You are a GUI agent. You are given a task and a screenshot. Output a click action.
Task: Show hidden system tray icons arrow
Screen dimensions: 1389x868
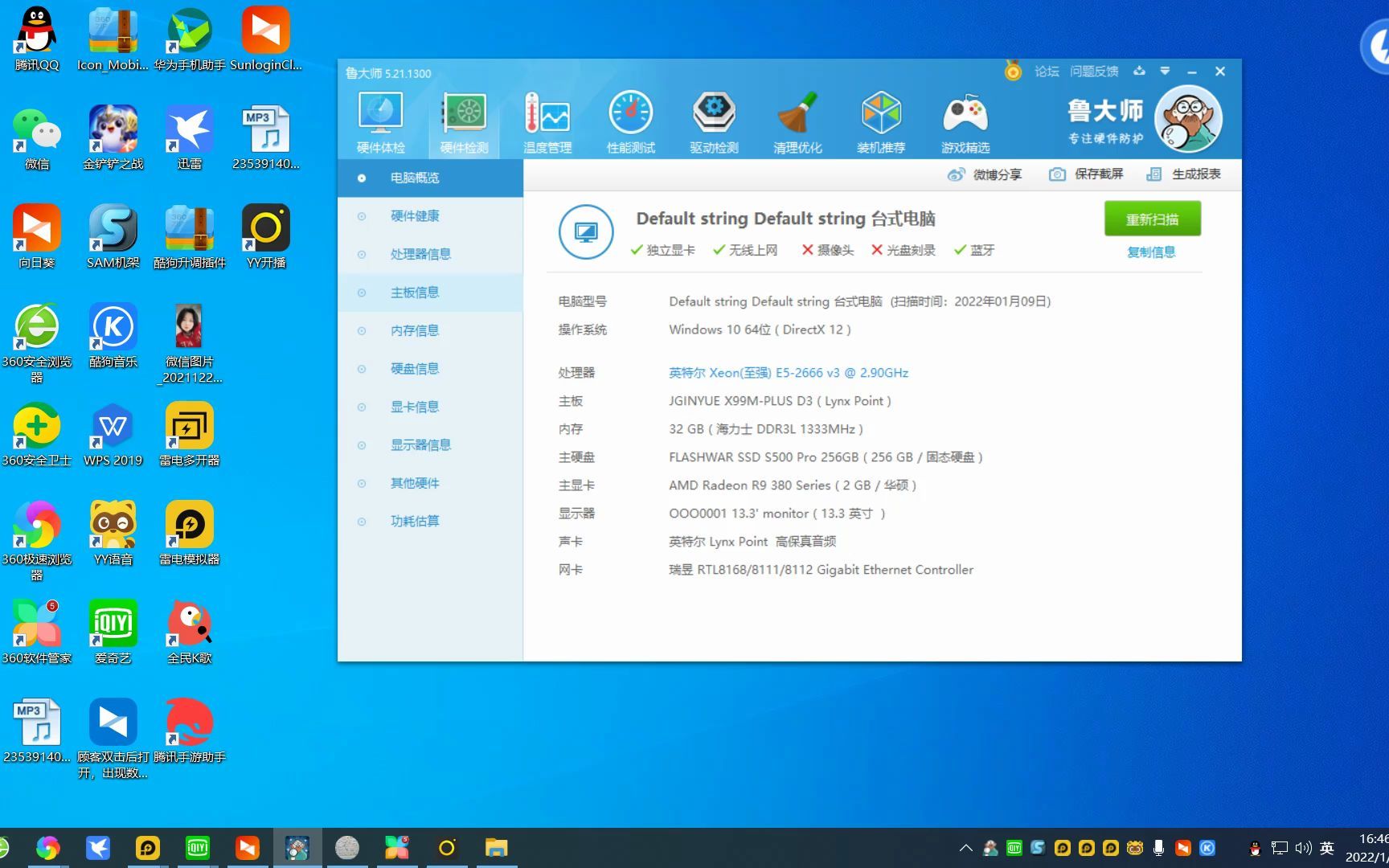(965, 848)
